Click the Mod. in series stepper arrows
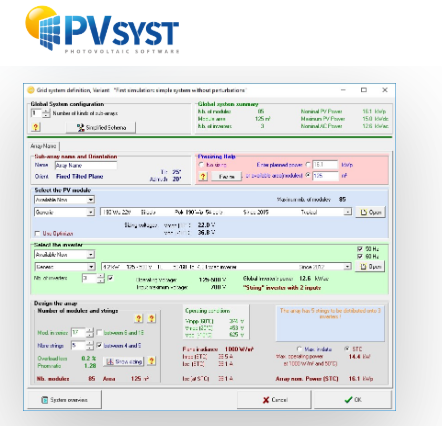The height and width of the screenshot is (426, 442). [89, 332]
